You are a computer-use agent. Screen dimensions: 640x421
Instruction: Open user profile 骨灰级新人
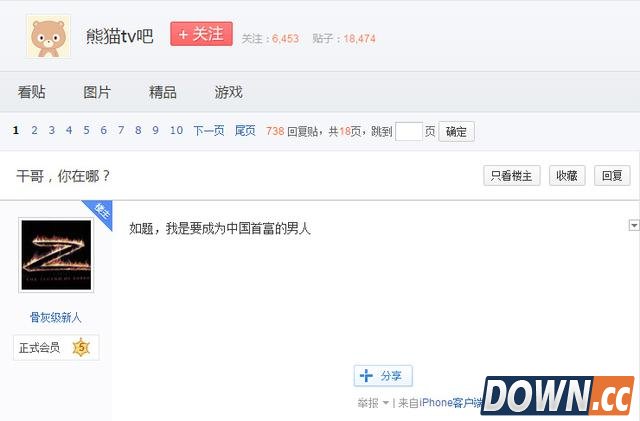(x=56, y=317)
